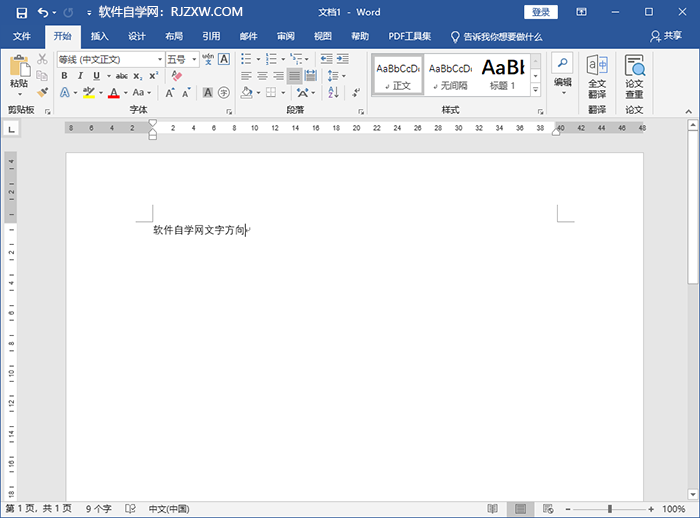This screenshot has width=700, height=518.
Task: Open the font name dropdown
Action: pyautogui.click(x=160, y=59)
